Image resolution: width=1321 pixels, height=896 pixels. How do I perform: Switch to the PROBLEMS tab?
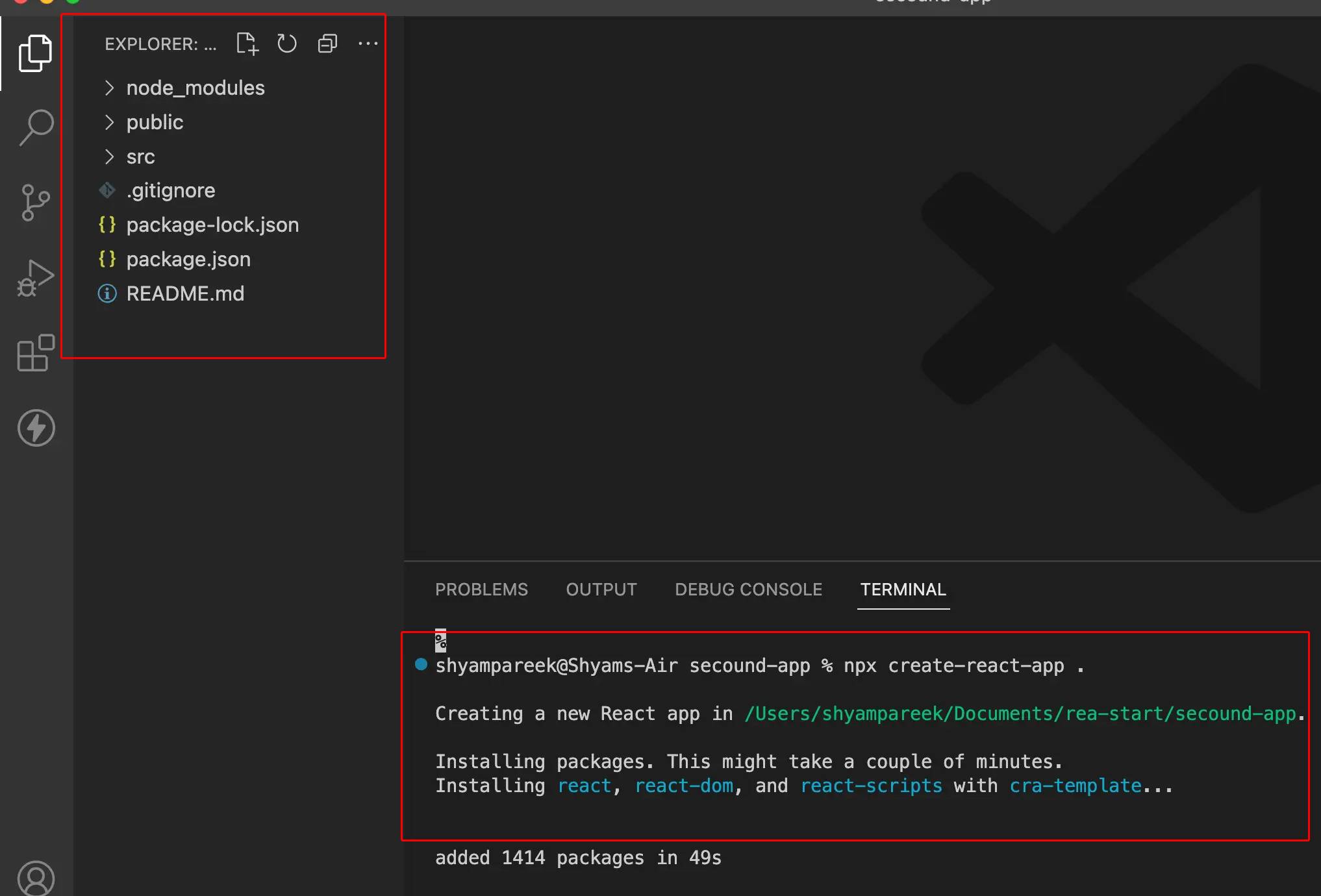pos(481,590)
